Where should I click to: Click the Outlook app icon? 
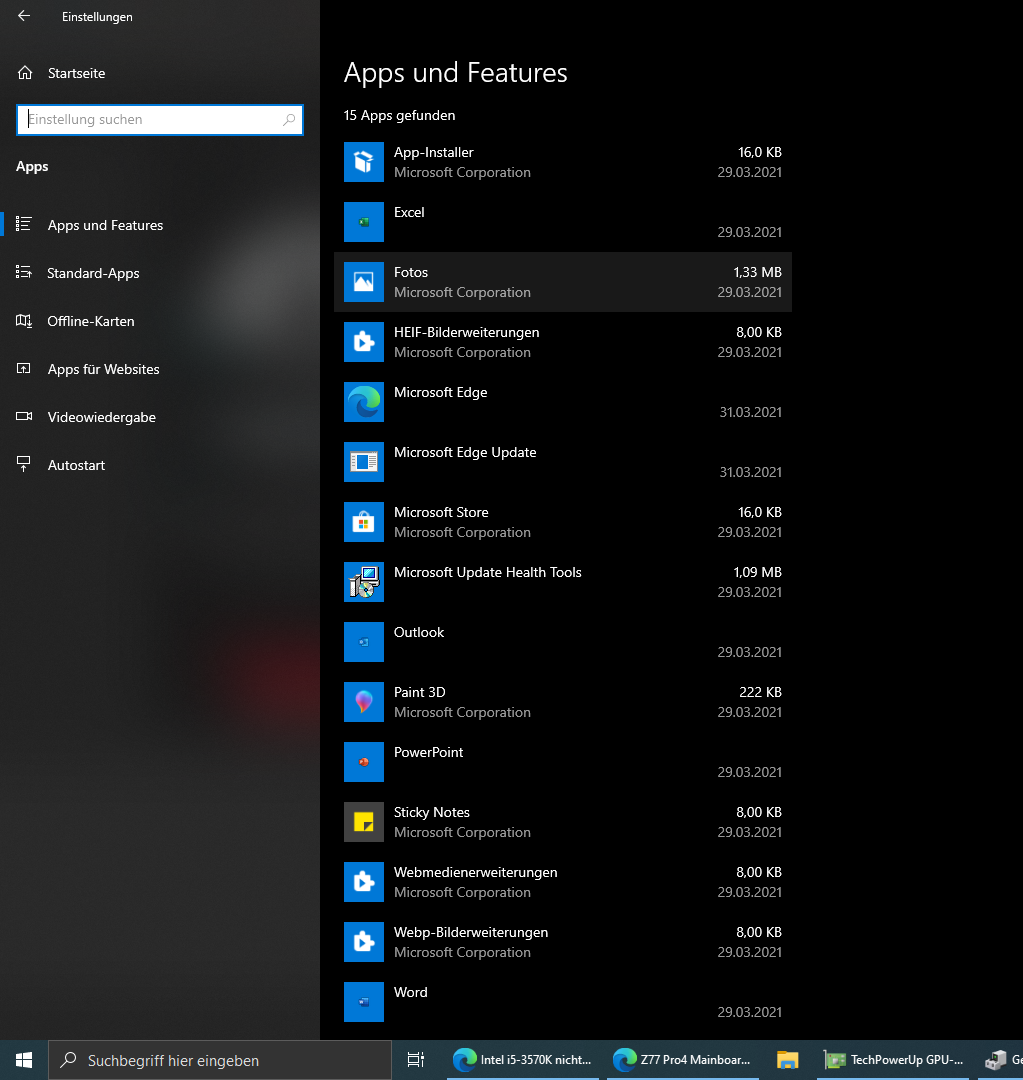tap(364, 642)
